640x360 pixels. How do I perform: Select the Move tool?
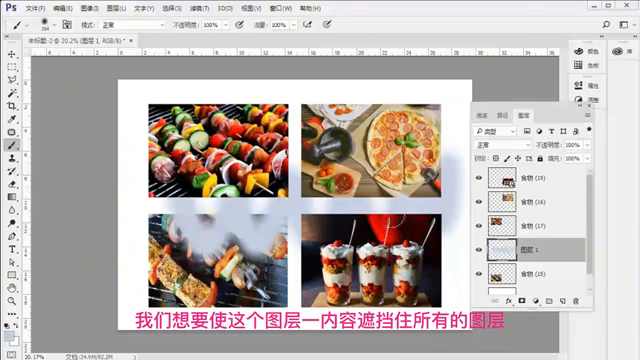coord(12,54)
